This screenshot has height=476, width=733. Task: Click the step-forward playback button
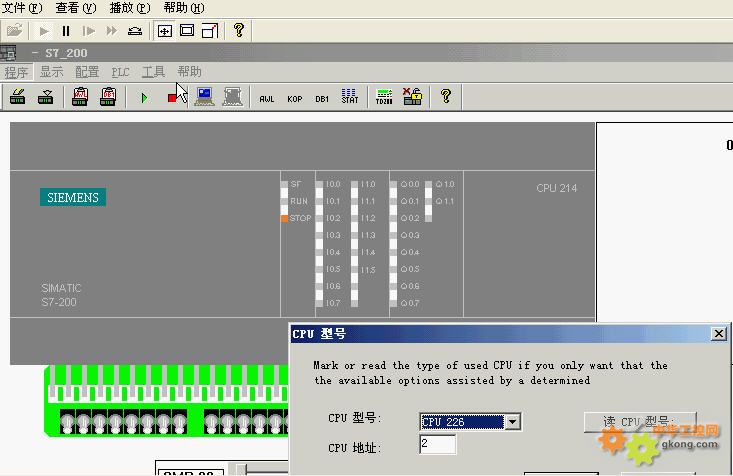click(x=88, y=31)
